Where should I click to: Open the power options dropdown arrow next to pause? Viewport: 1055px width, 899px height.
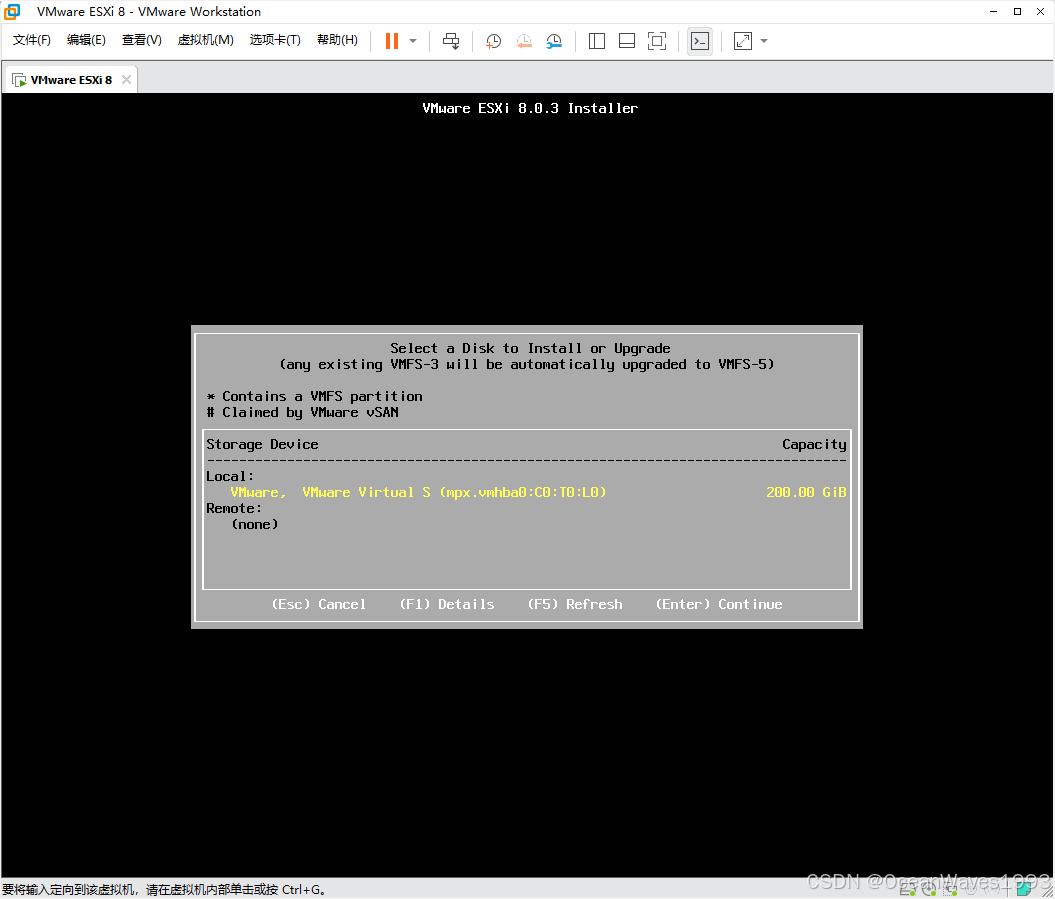point(413,41)
